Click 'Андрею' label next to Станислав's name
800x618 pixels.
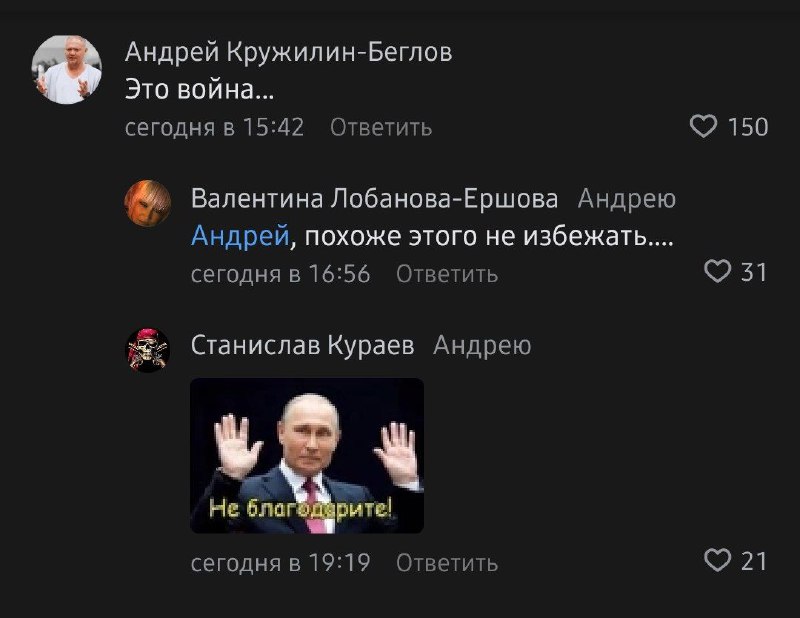[x=482, y=346]
